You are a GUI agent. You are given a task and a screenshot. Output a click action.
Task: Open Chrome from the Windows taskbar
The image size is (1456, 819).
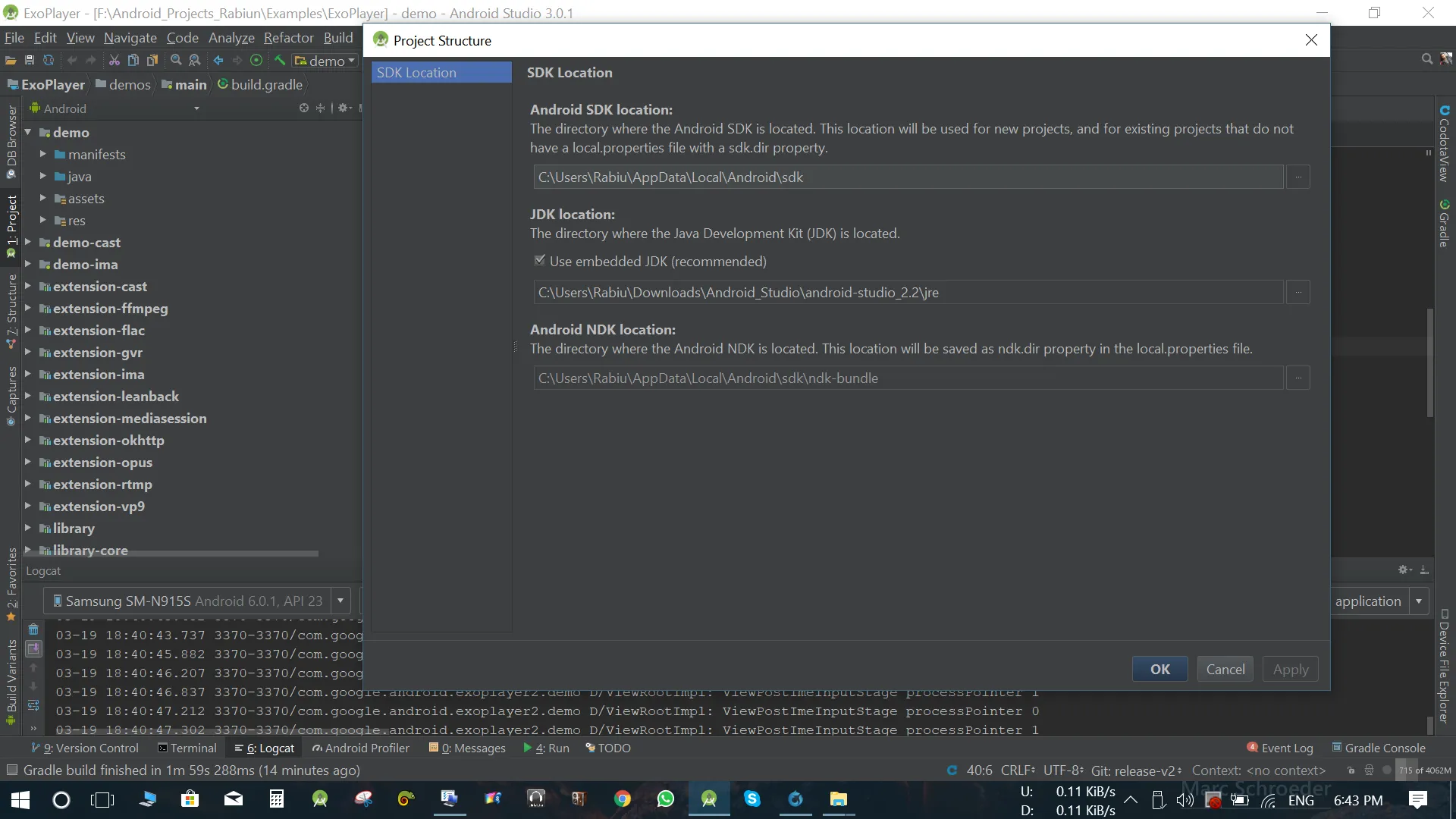622,799
